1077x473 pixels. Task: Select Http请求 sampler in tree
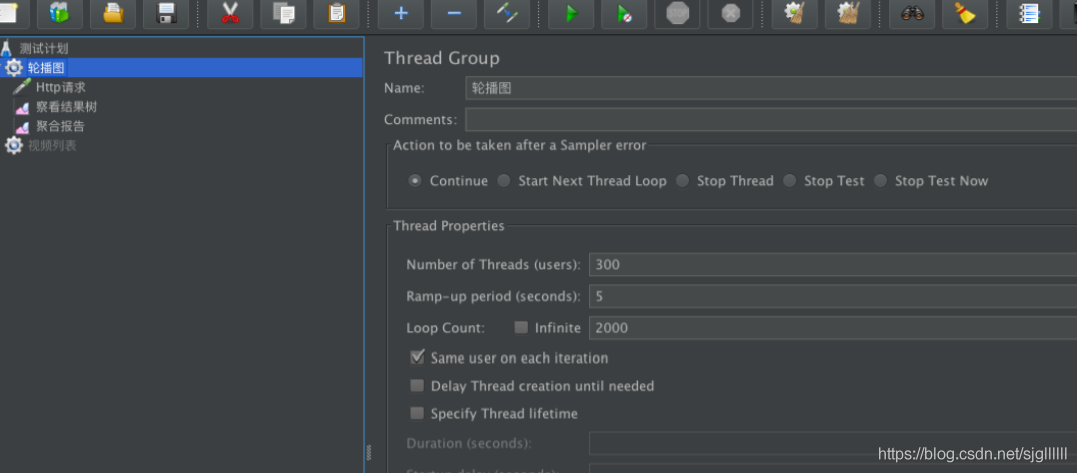60,87
